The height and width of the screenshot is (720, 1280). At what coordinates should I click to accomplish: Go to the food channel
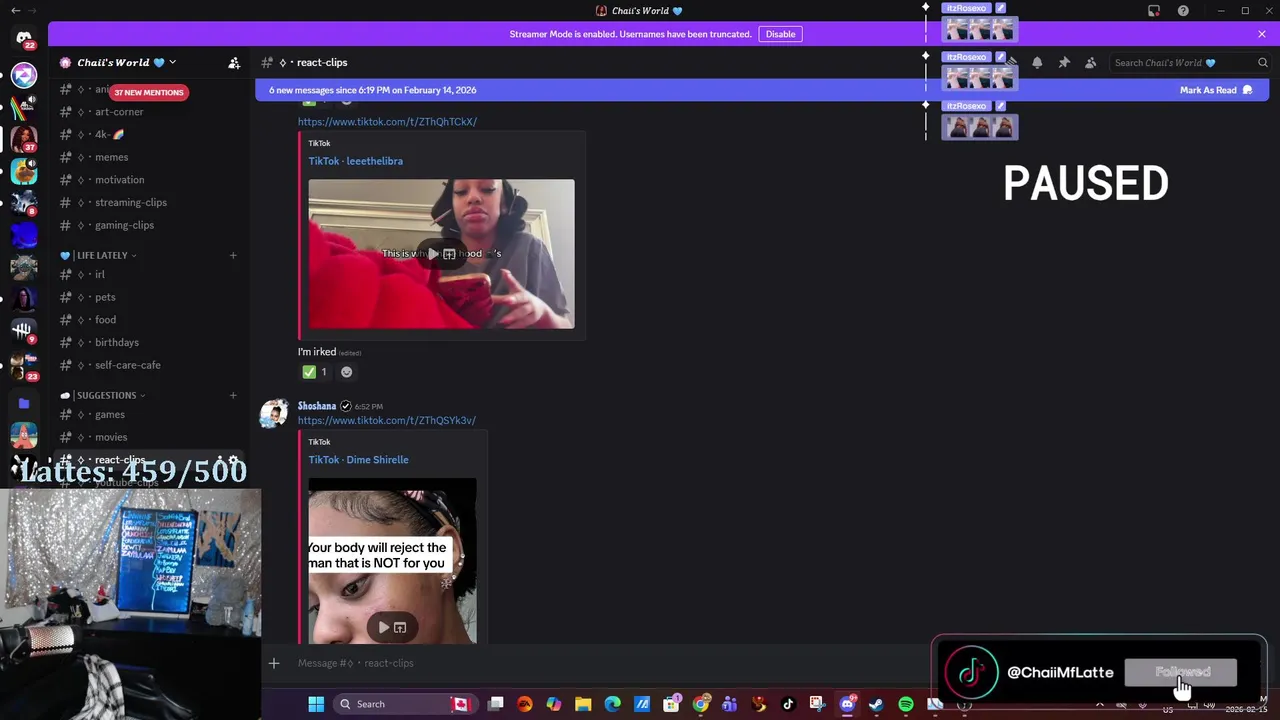[105, 320]
